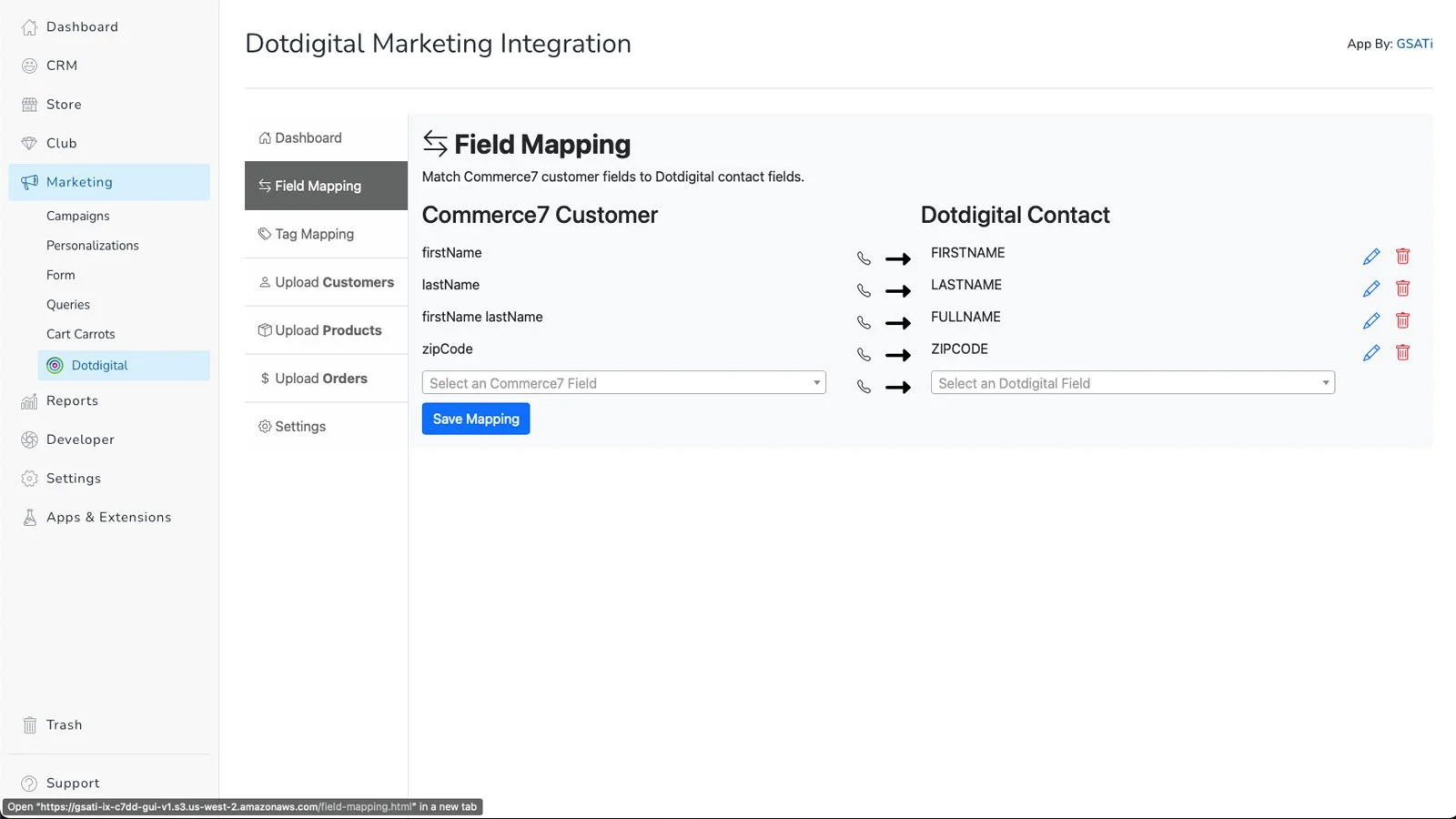The height and width of the screenshot is (819, 1456).
Task: Open the Select an Commerce7 Field dropdown
Action: 623,383
